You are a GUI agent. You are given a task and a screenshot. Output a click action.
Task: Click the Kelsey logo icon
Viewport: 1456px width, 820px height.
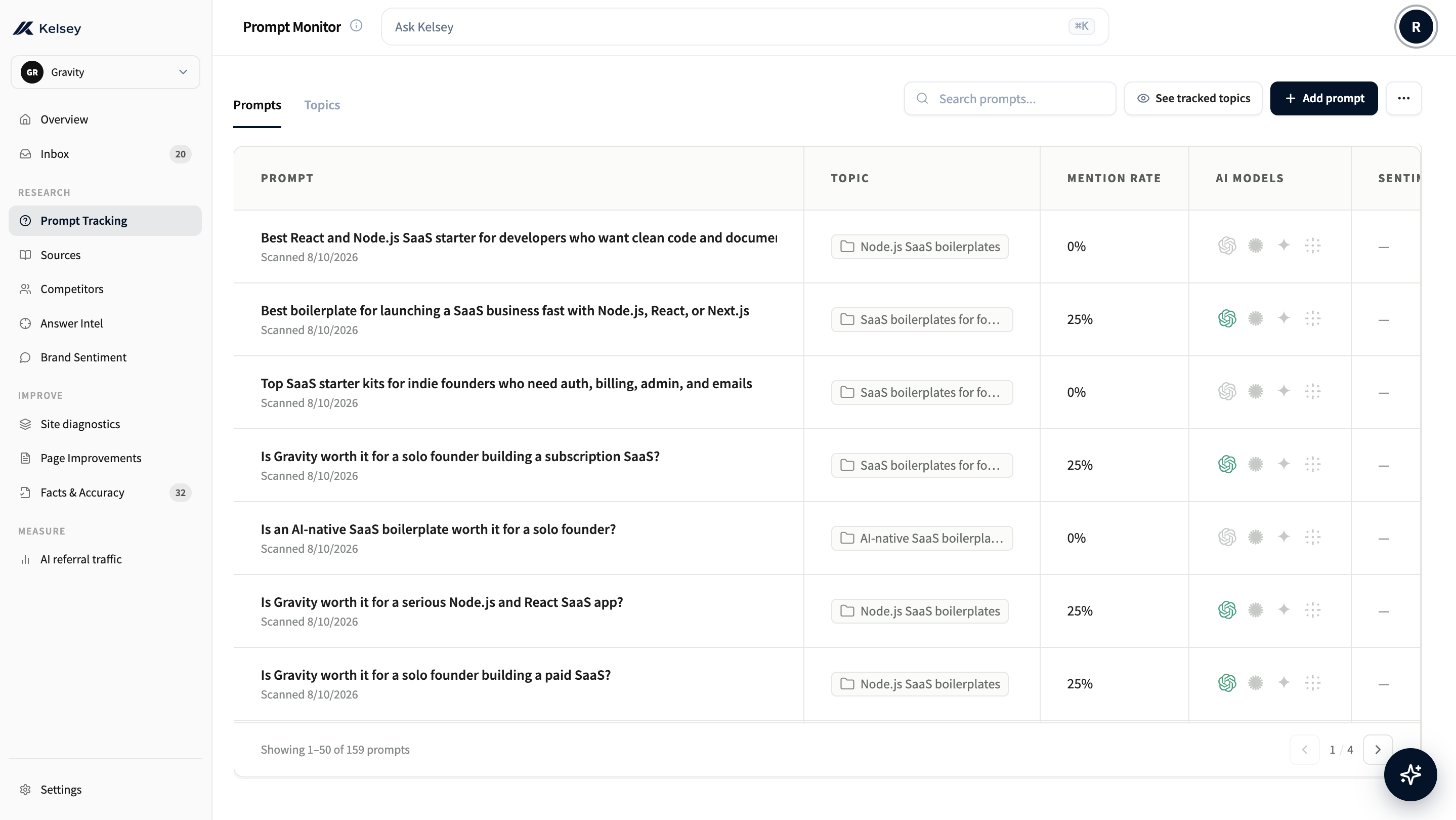tap(23, 28)
